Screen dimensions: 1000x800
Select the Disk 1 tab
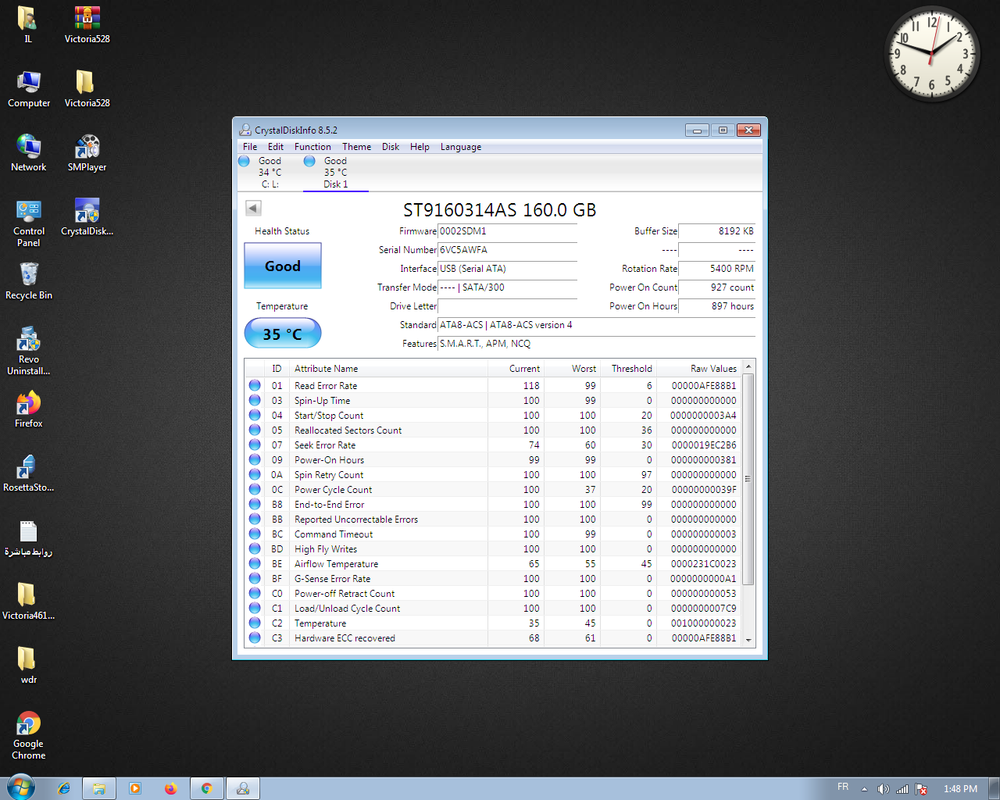[335, 172]
